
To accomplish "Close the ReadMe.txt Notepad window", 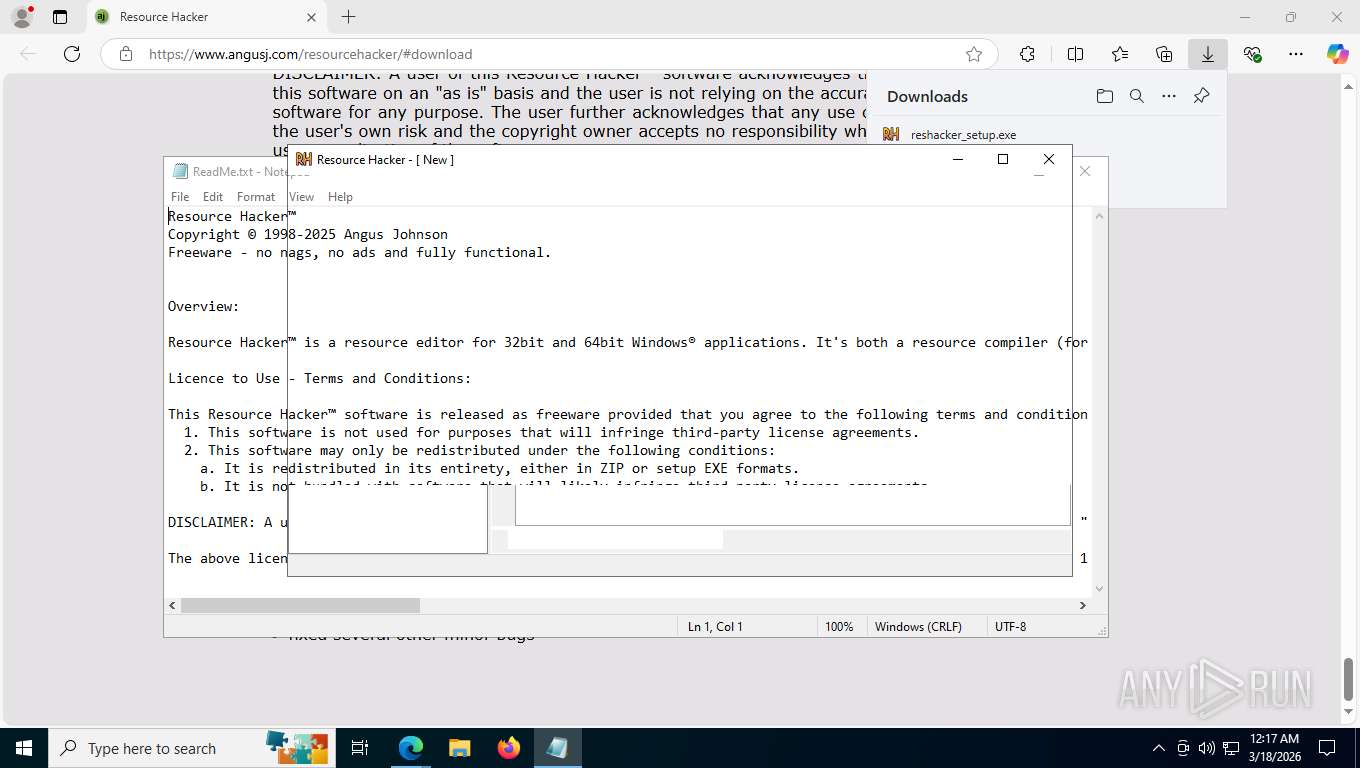I will click(x=1085, y=171).
